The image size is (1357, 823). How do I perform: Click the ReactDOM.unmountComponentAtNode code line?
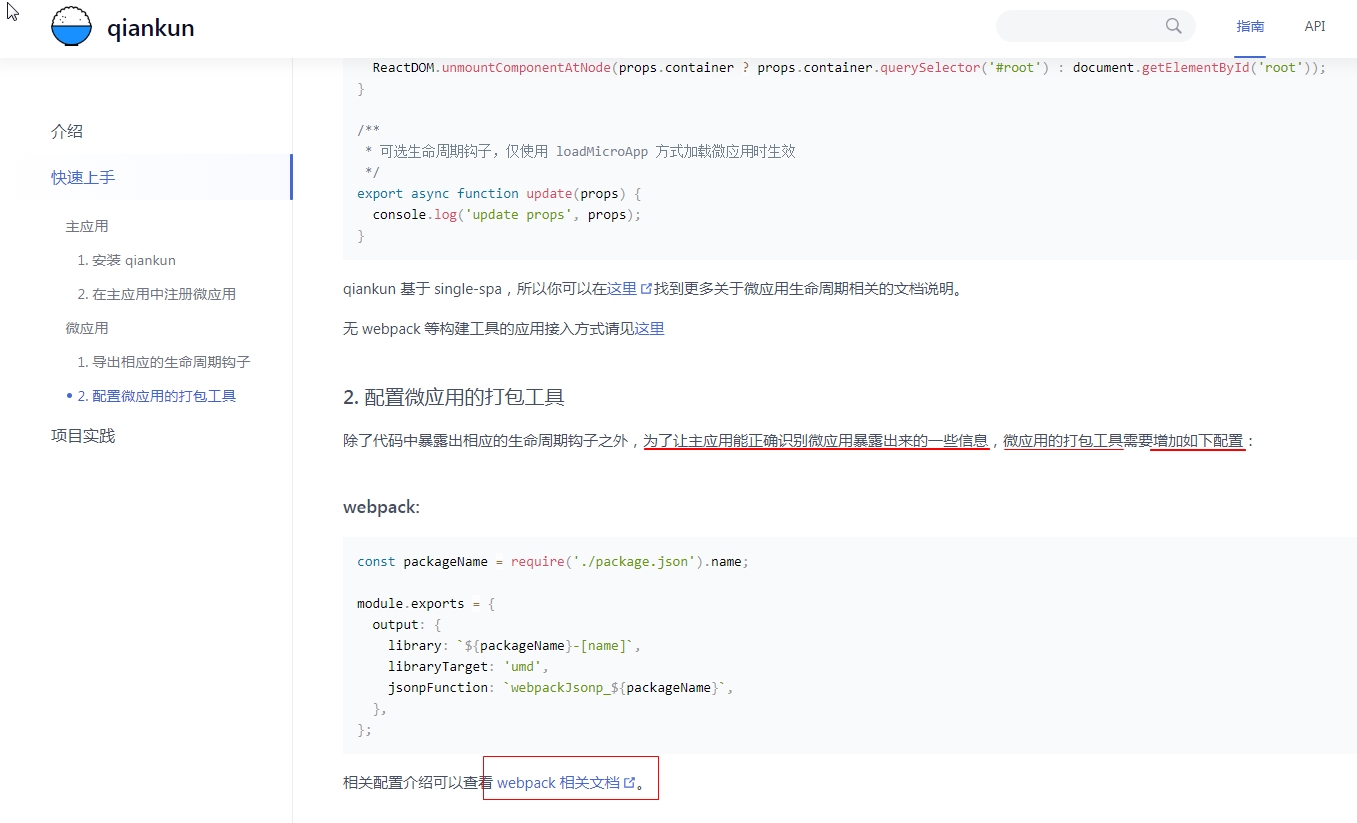(x=849, y=68)
